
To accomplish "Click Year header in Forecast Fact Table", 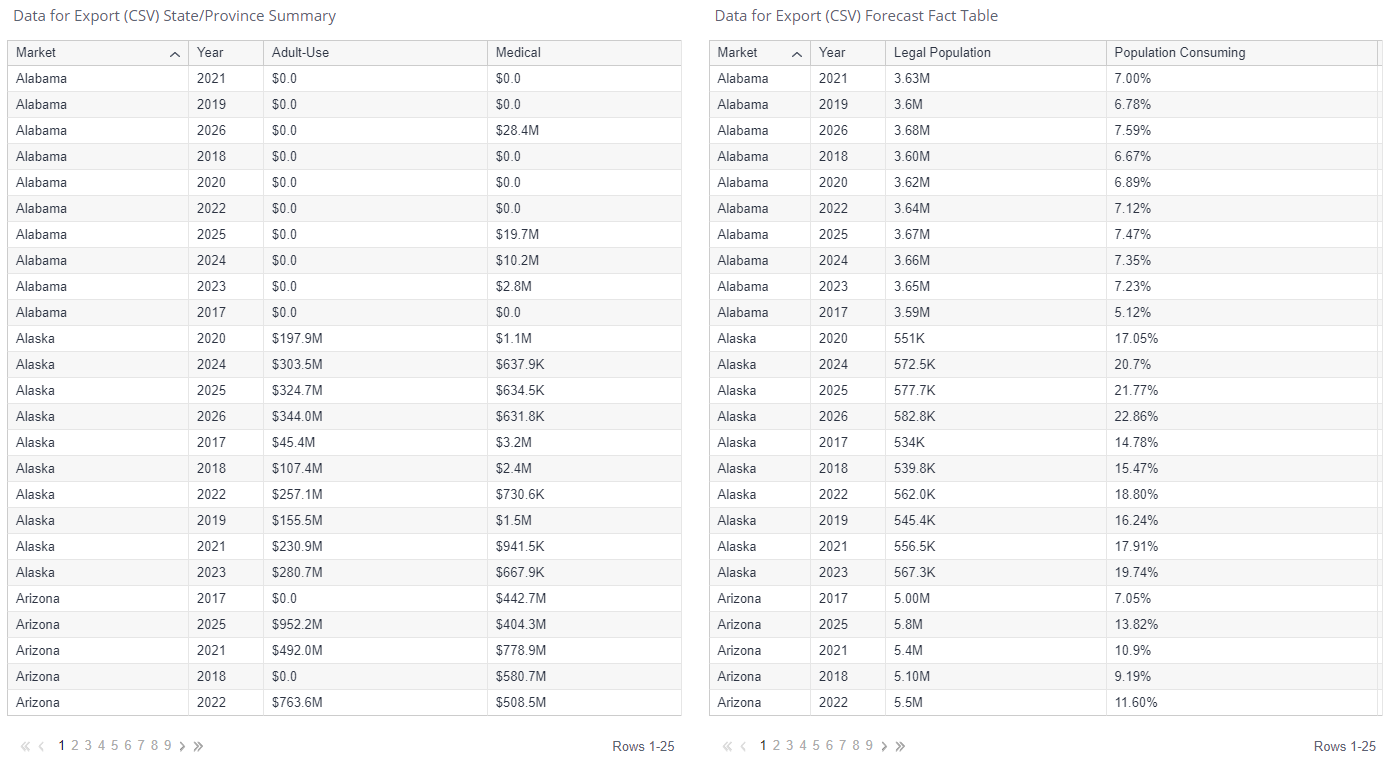I will tap(832, 53).
